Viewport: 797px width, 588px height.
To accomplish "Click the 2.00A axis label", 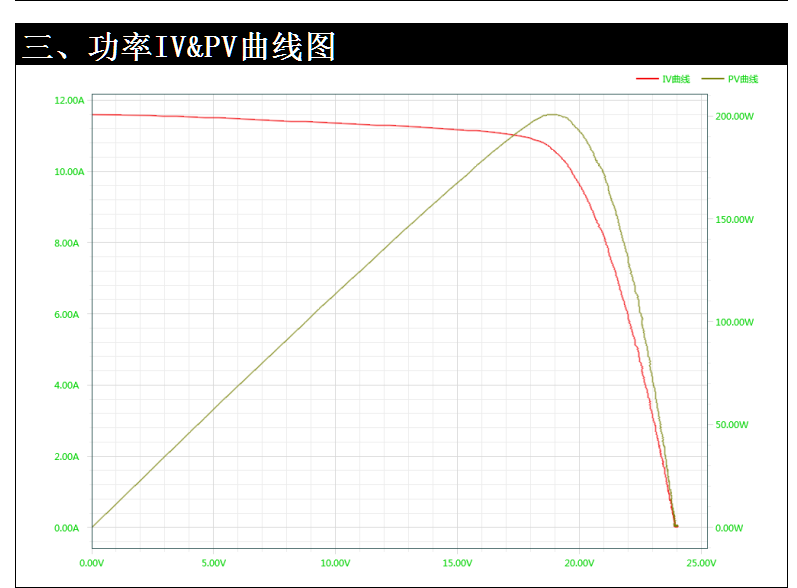I will 67,456.
